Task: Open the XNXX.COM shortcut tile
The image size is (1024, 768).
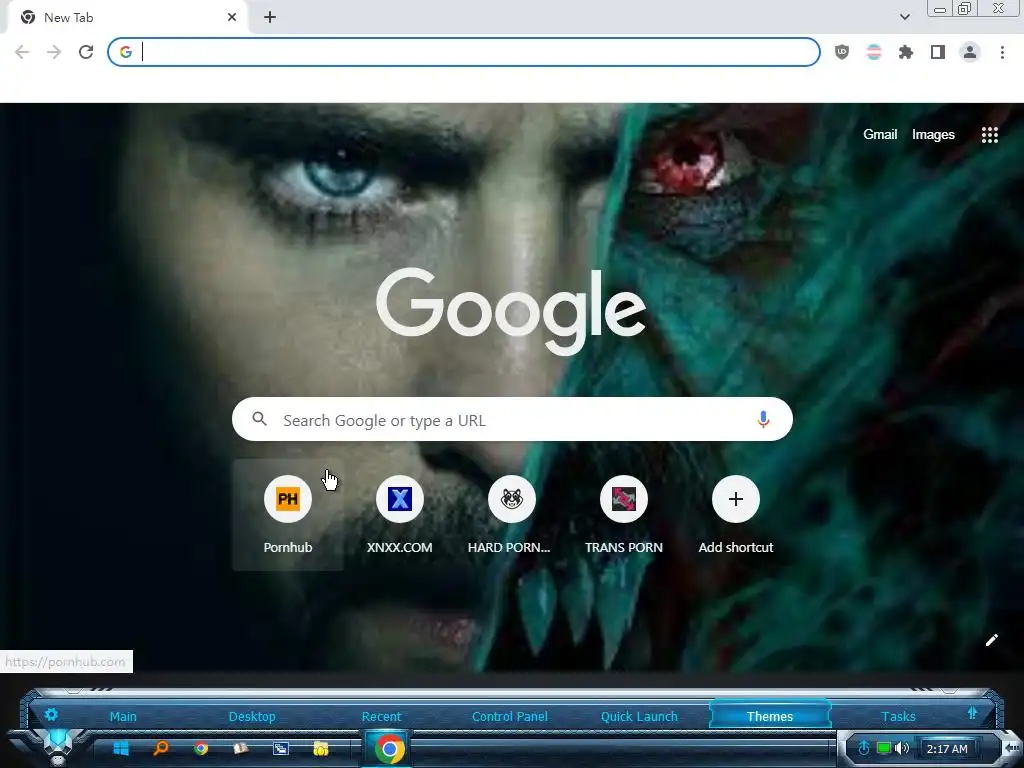Action: [x=400, y=515]
